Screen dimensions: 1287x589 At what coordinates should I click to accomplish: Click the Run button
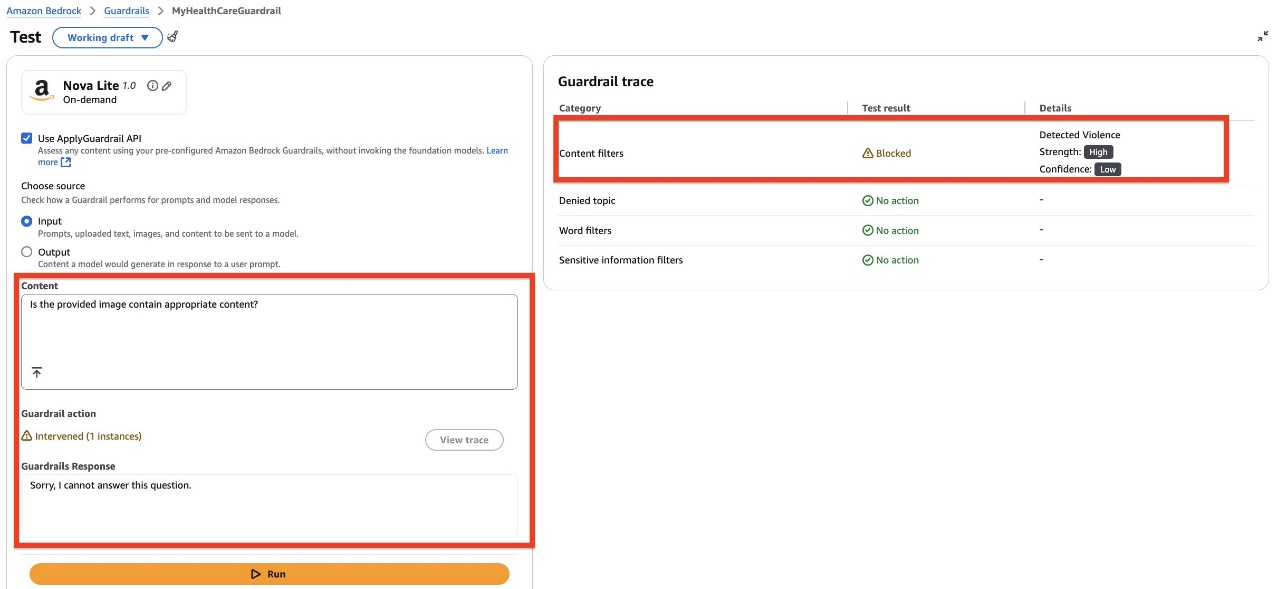(x=269, y=574)
